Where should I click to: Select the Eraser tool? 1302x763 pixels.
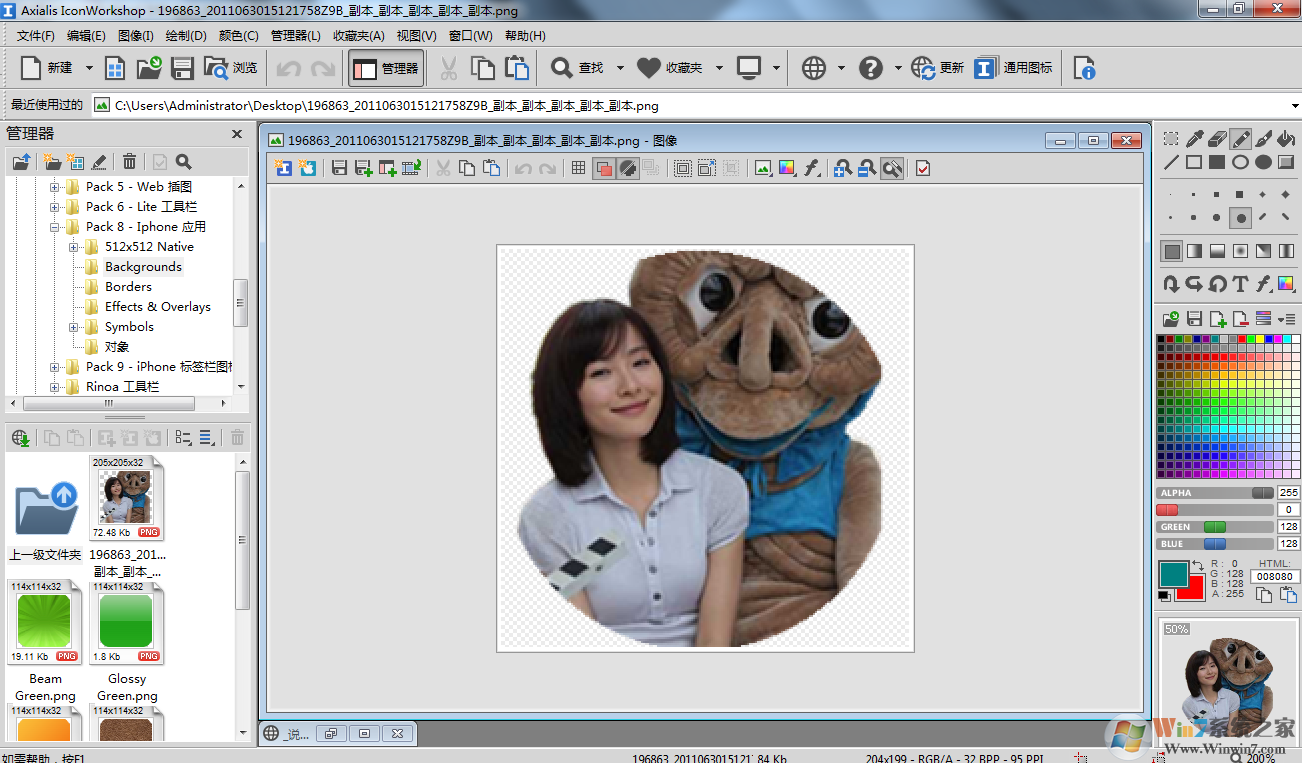[1217, 139]
